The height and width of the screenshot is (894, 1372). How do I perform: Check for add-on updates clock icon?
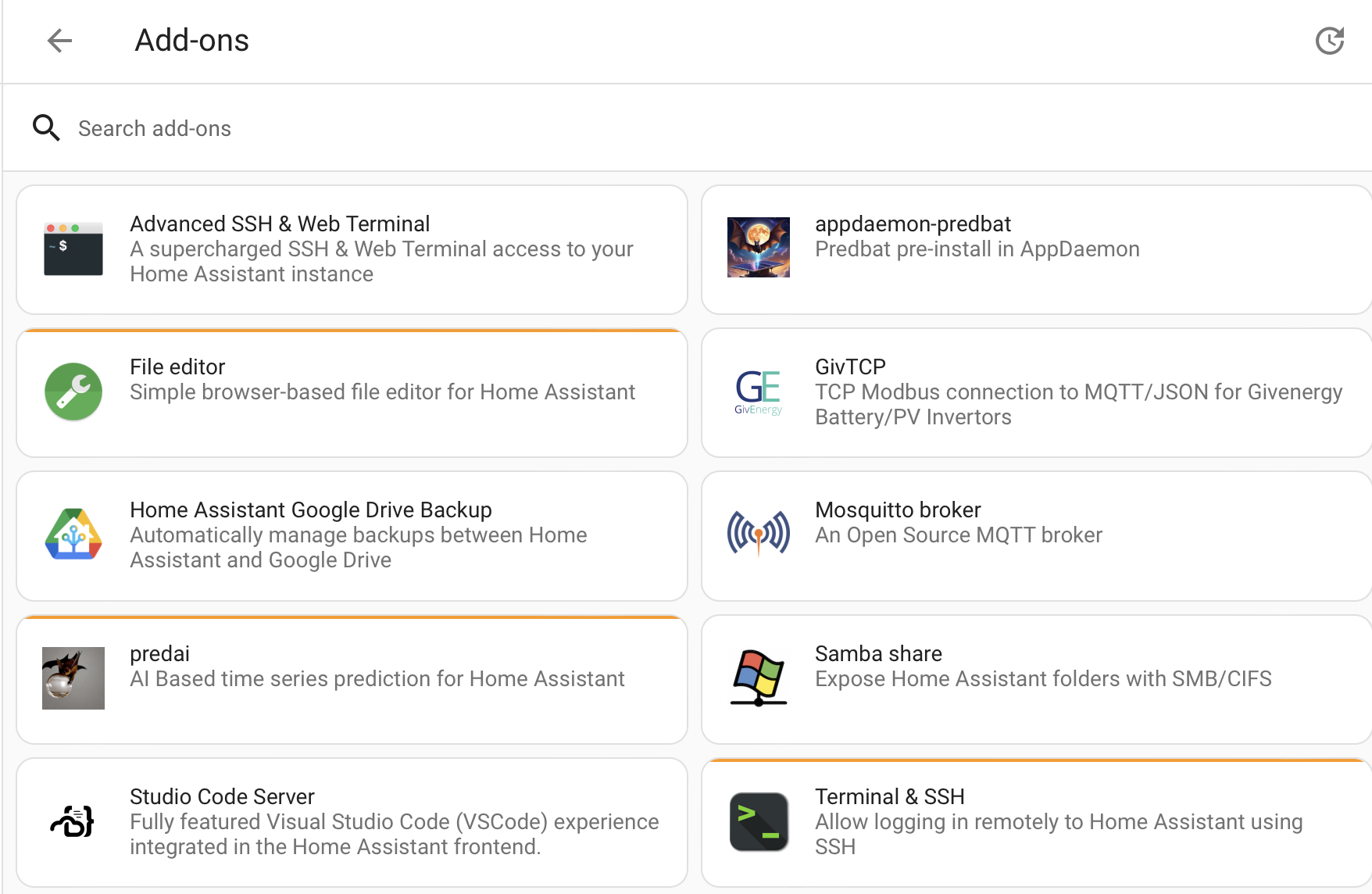[x=1329, y=41]
